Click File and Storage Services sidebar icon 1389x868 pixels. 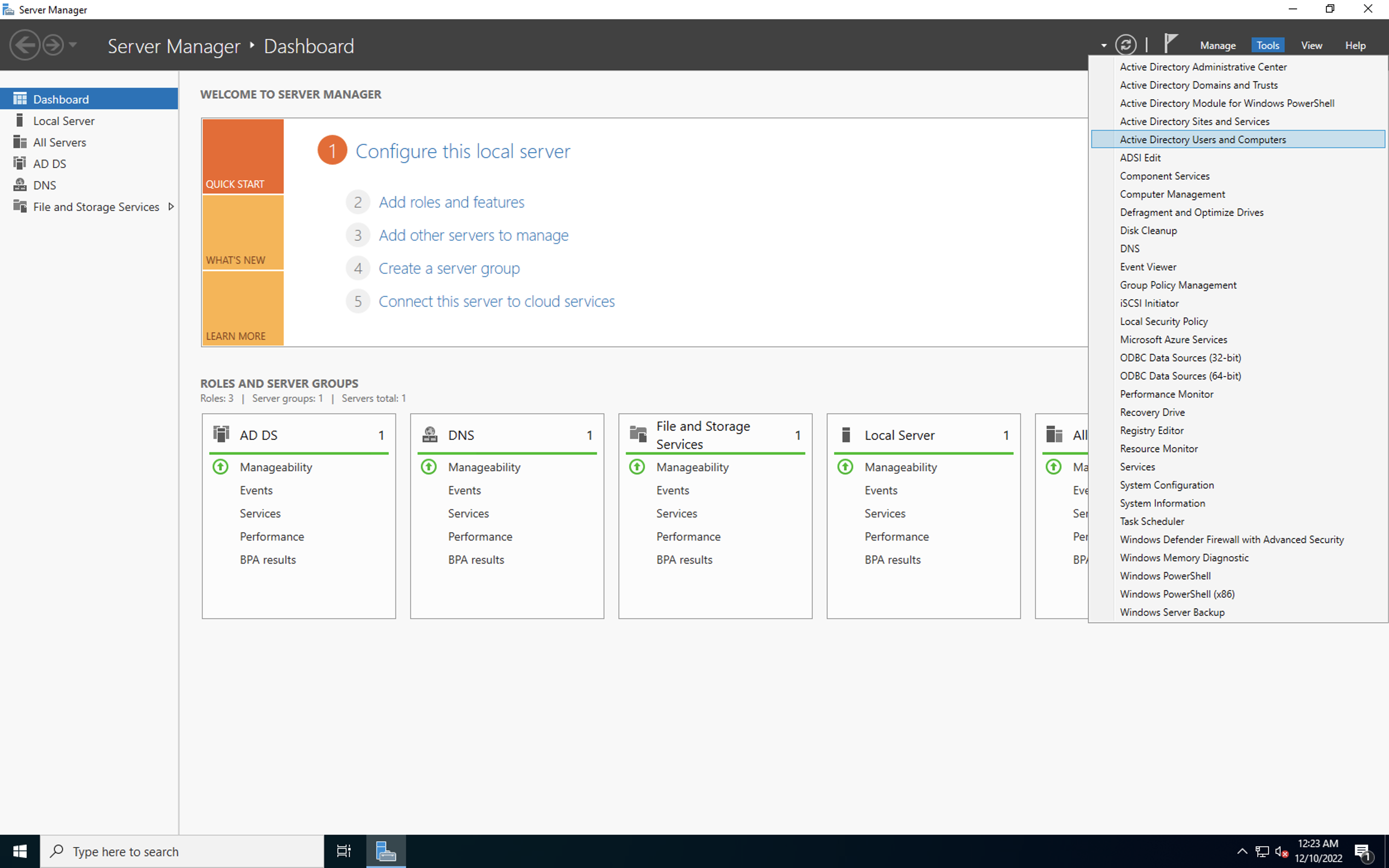coord(20,206)
